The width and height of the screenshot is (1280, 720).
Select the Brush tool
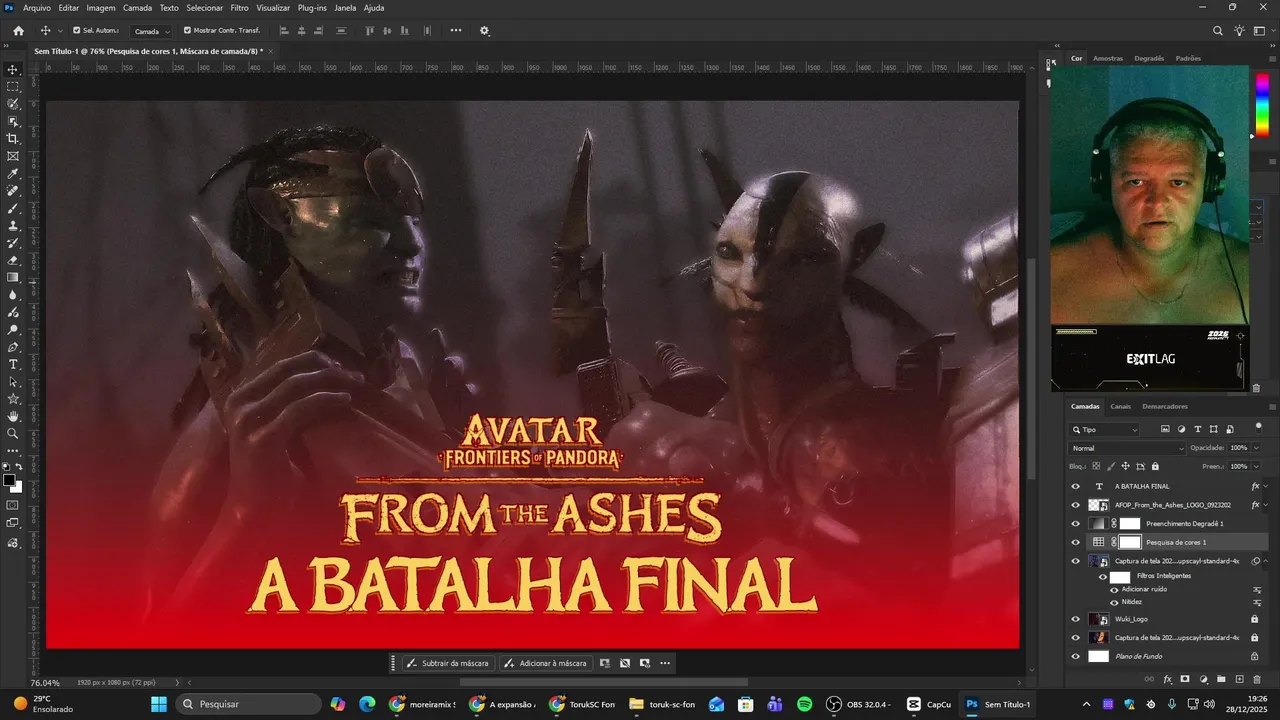click(x=13, y=208)
